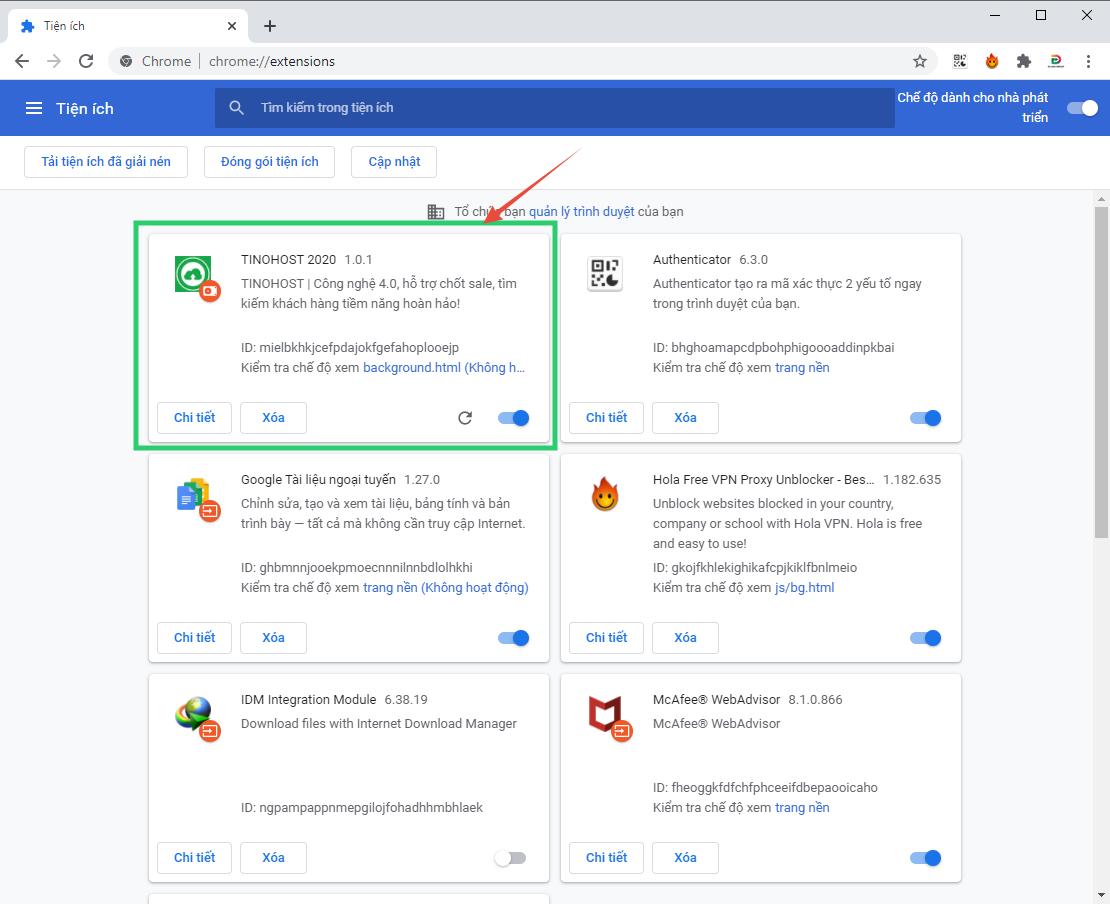
Task: Click the search magnifier icon in extensions bar
Action: pos(236,108)
